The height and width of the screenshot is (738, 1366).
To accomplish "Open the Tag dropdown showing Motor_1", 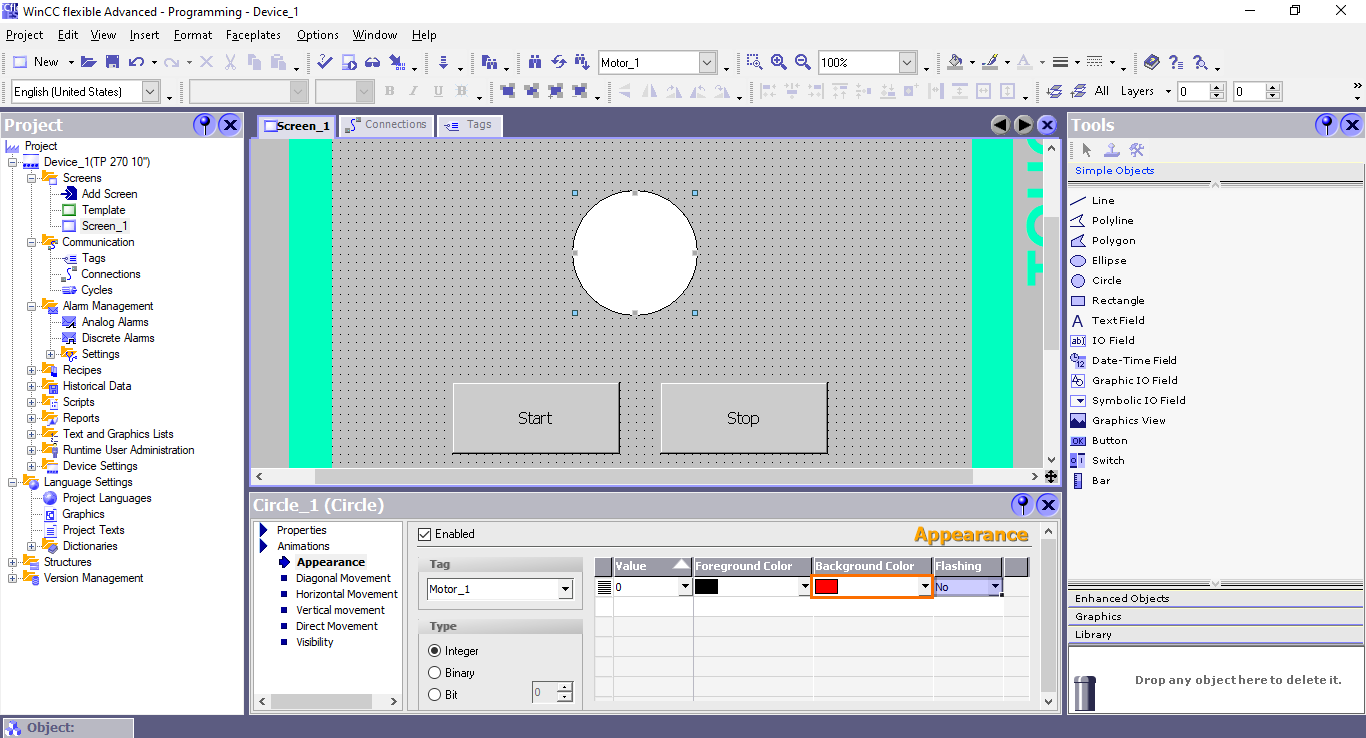I will pos(565,590).
